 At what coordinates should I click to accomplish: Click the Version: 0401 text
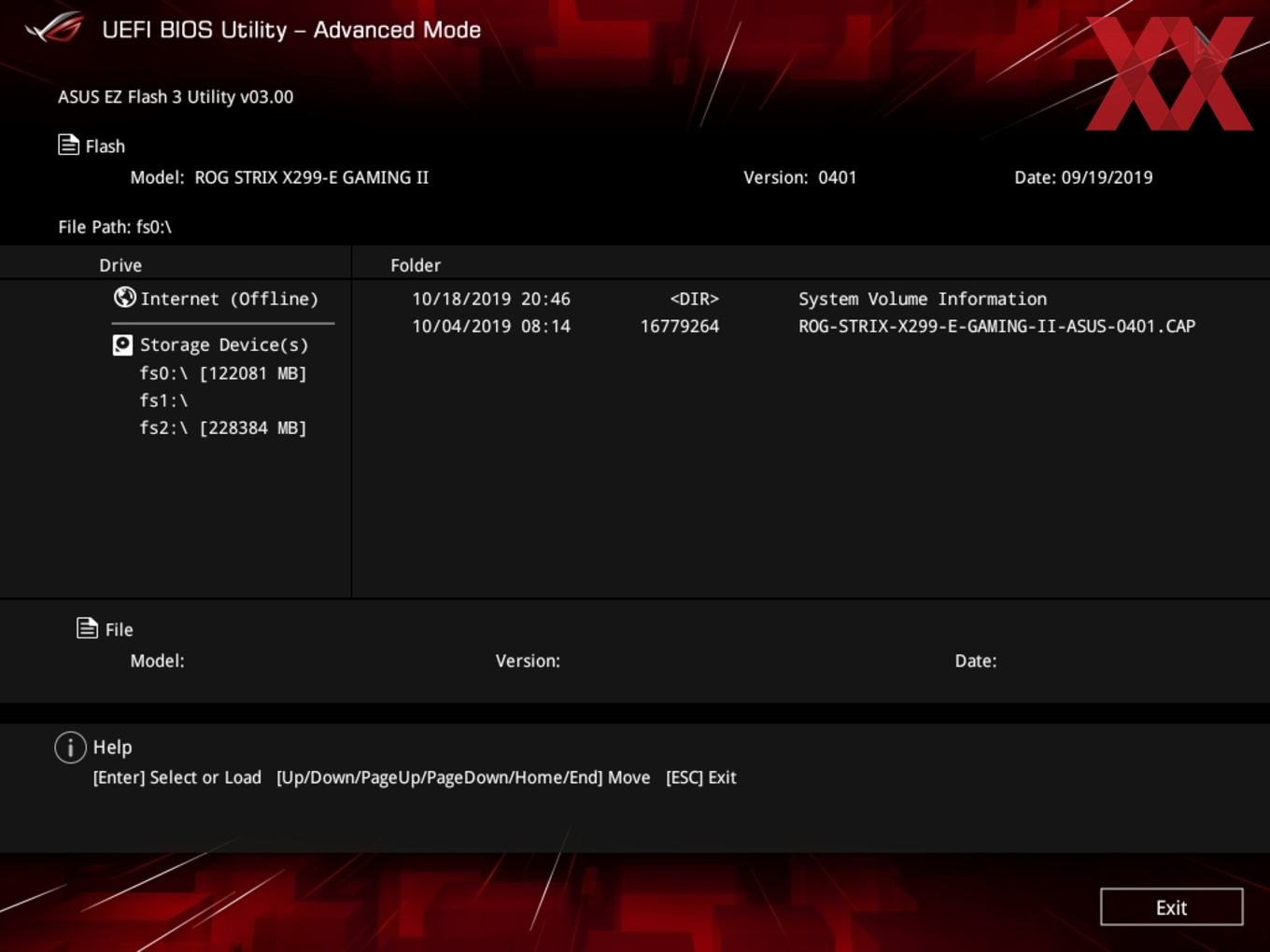coord(800,177)
